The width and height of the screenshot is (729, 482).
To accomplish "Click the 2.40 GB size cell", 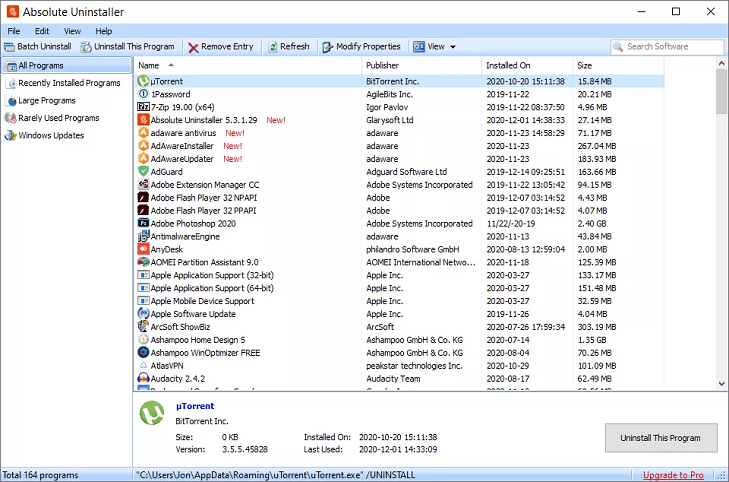I will (x=592, y=224).
